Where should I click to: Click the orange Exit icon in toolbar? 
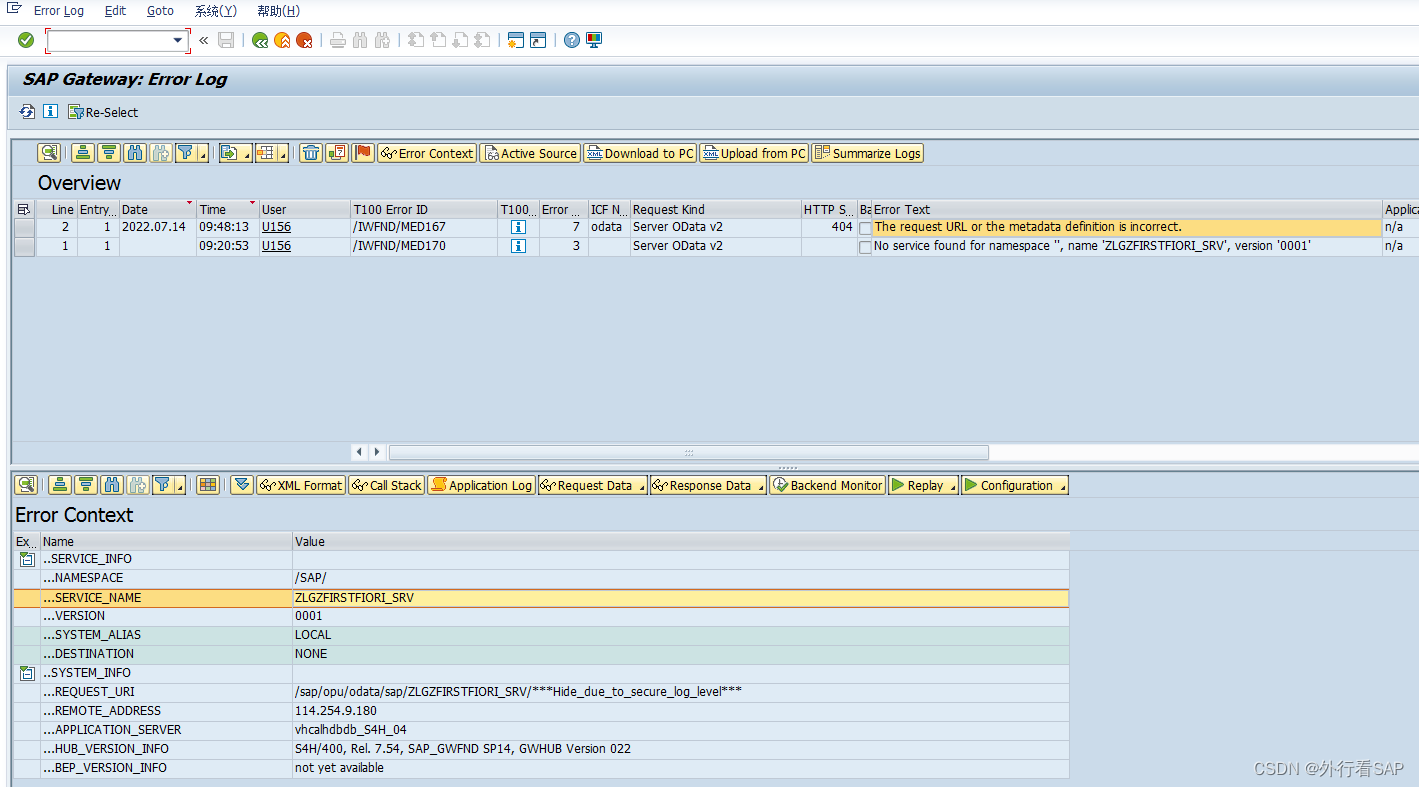click(282, 40)
